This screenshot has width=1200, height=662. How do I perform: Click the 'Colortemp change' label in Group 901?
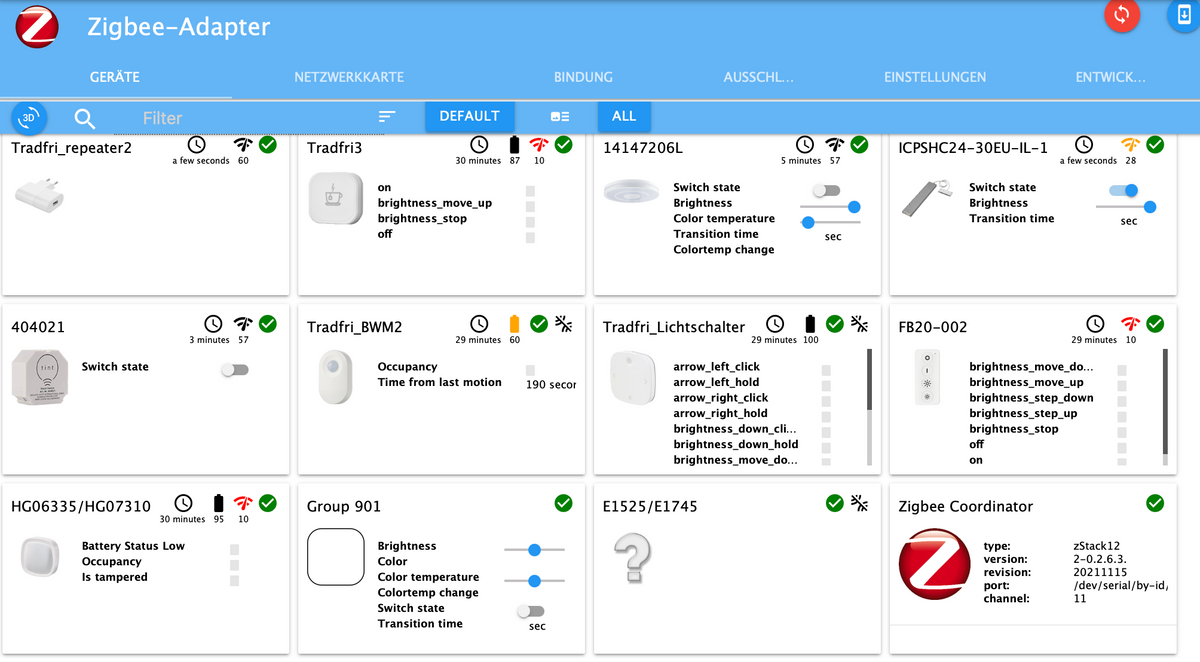[x=428, y=592]
